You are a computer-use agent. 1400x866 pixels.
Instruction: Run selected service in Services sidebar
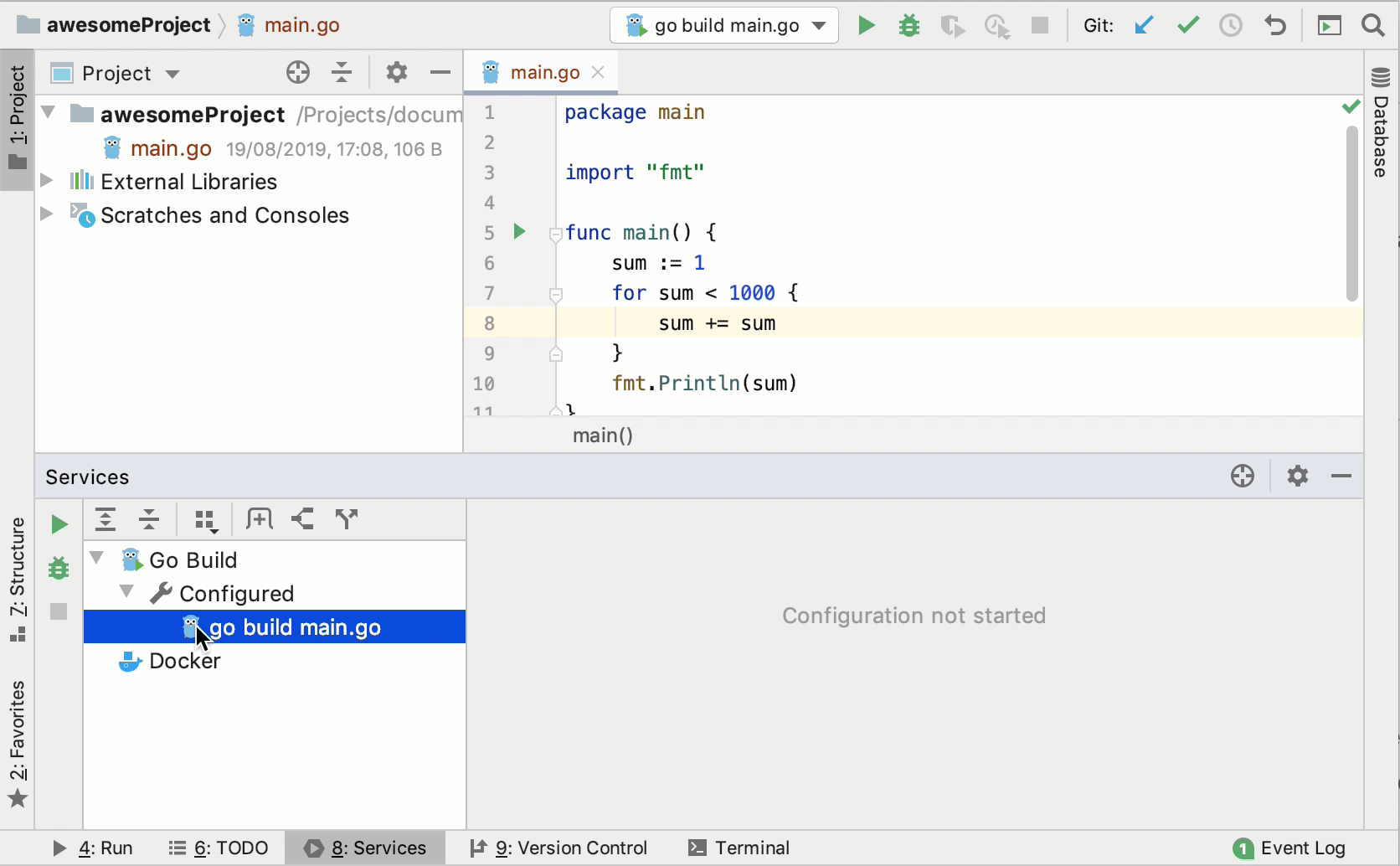click(x=59, y=524)
